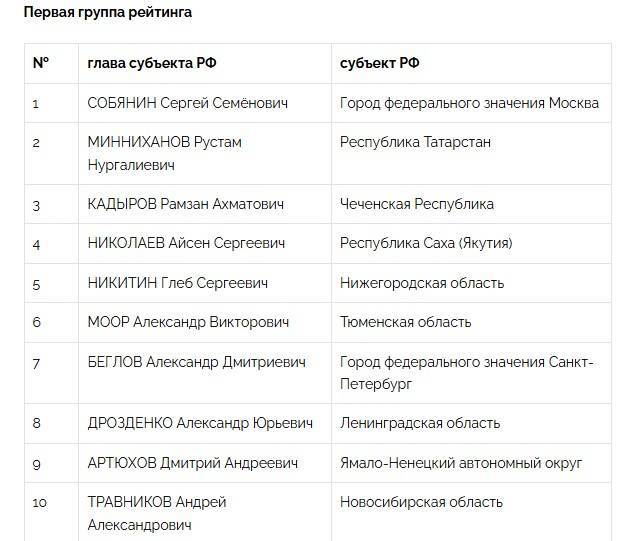This screenshot has height=541, width=631.
Task: Select the "Тюменская область" cell
Action: [x=405, y=322]
